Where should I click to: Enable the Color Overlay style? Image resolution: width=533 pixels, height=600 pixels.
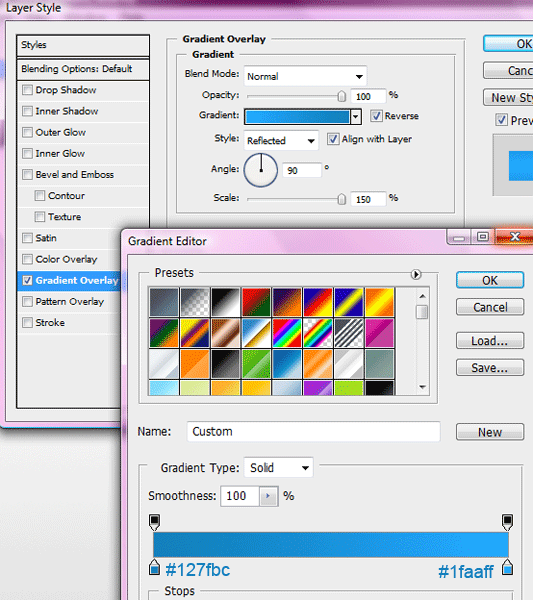(27, 259)
